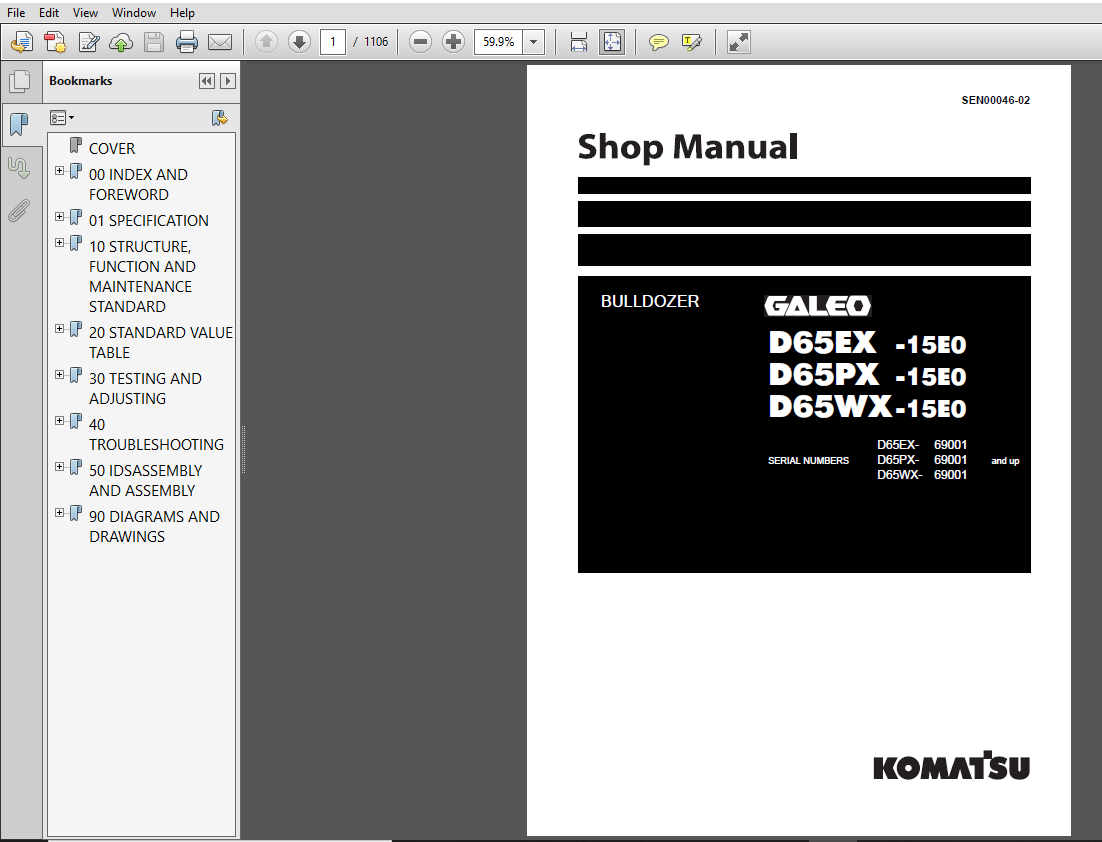Collapse the bookmarks pane with double arrow
This screenshot has width=1102, height=842.
pyautogui.click(x=207, y=82)
